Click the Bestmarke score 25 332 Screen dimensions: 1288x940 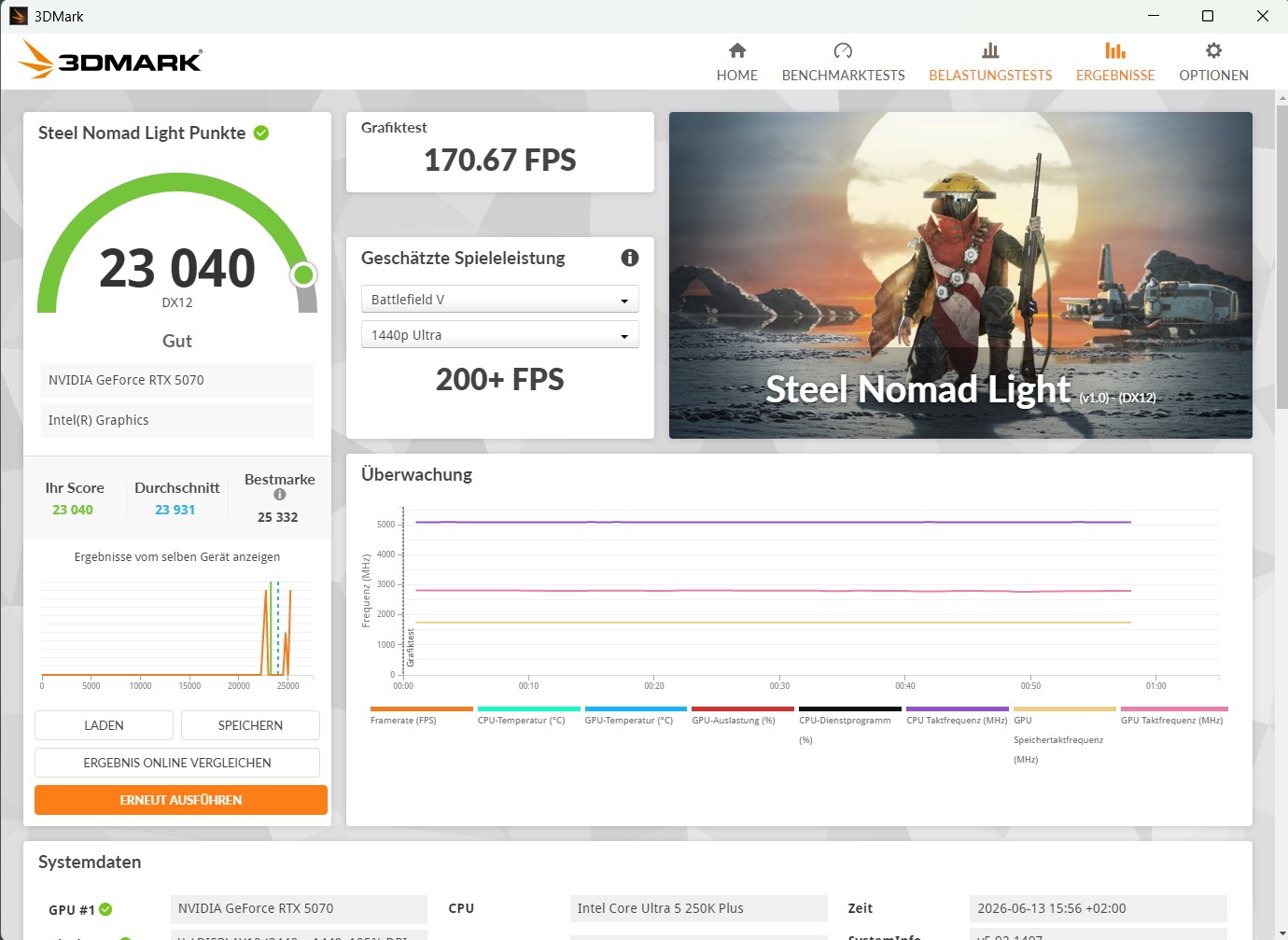(278, 517)
